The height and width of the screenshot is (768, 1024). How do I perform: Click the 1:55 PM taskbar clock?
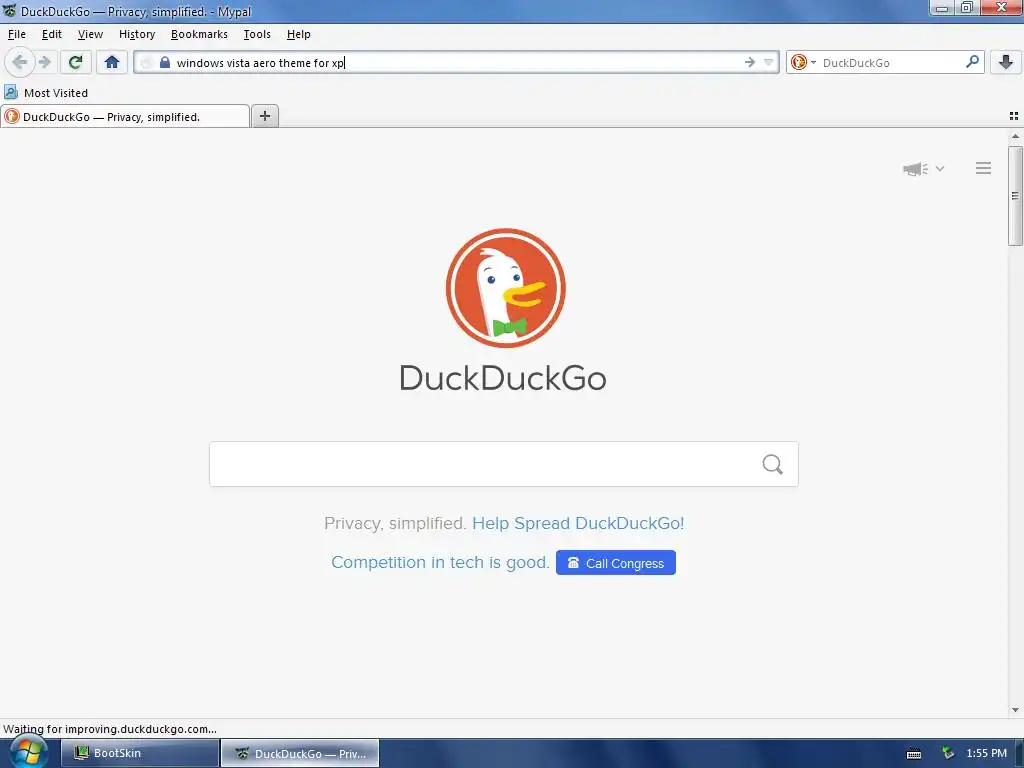pos(986,753)
